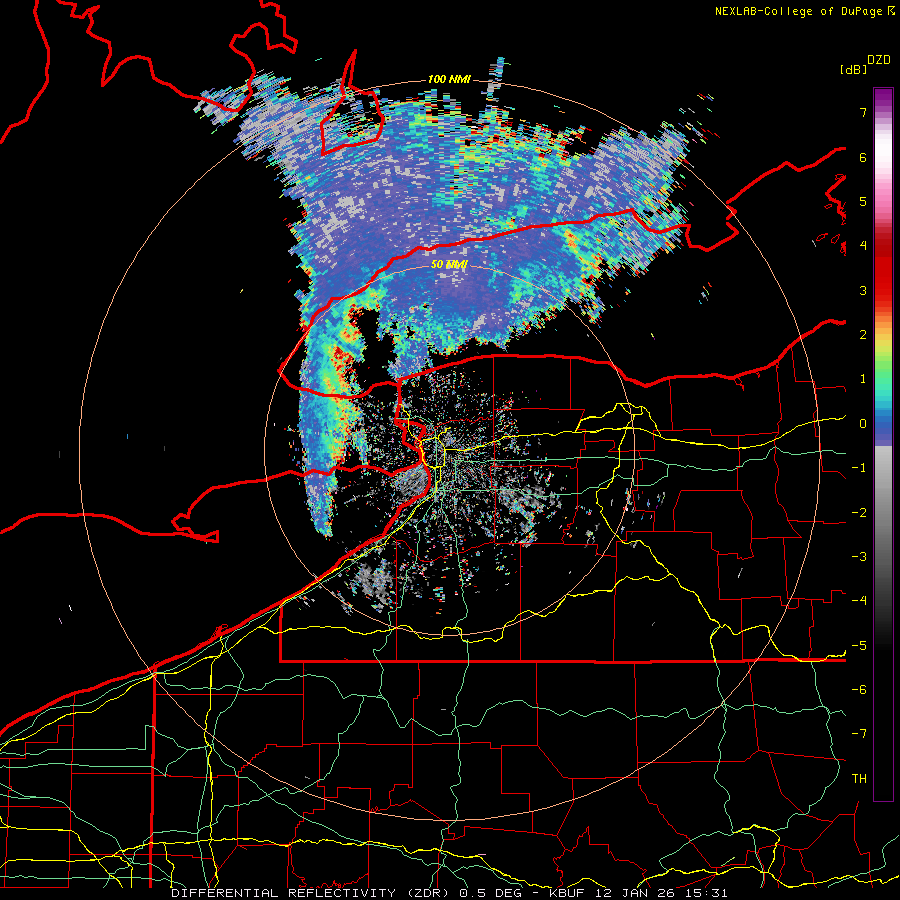
Task: Click the (ZDR) abbreviation in footer
Action: tap(428, 893)
